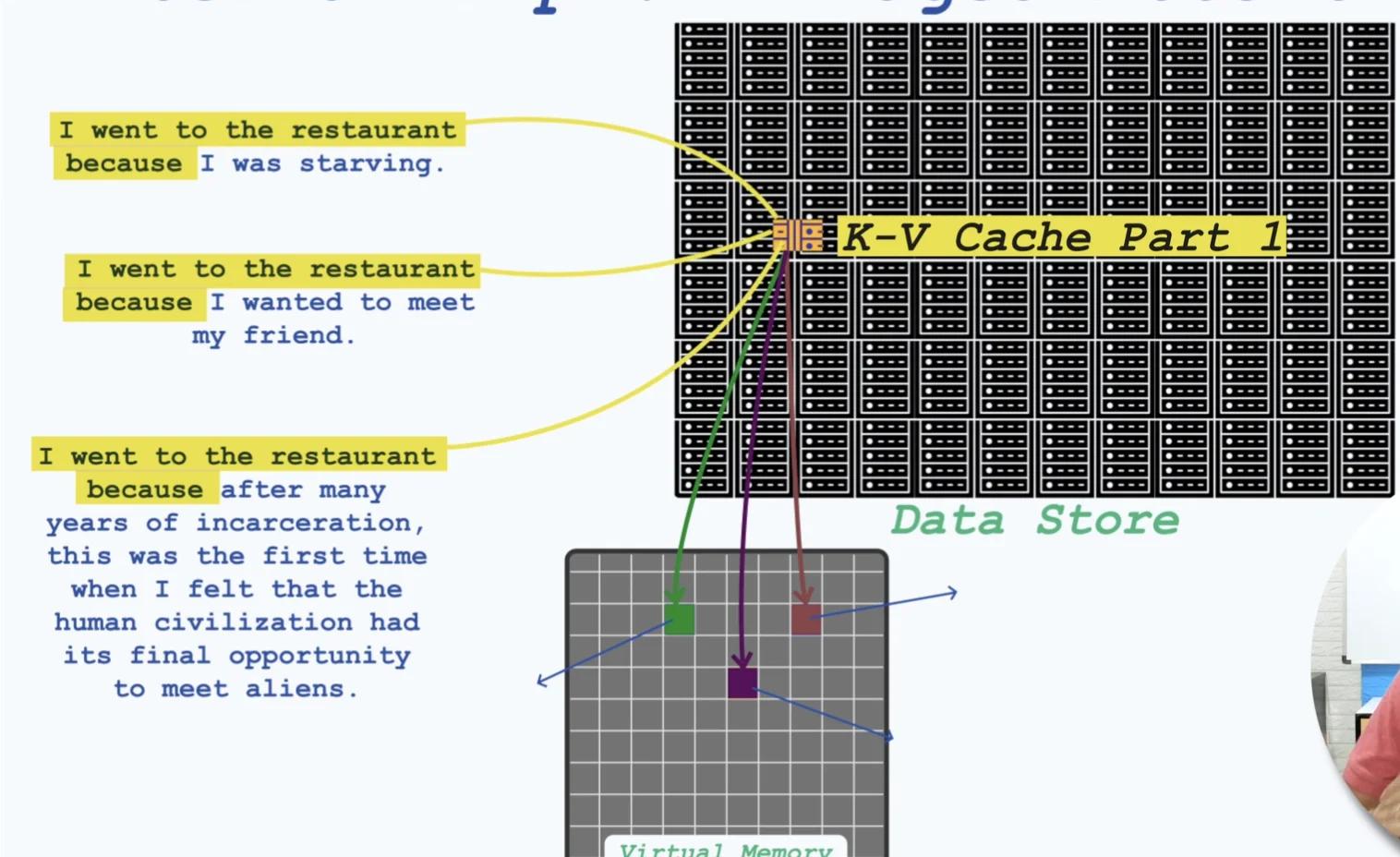Click the orange K-V cache block icon
1400x857 pixels.
pyautogui.click(x=797, y=235)
